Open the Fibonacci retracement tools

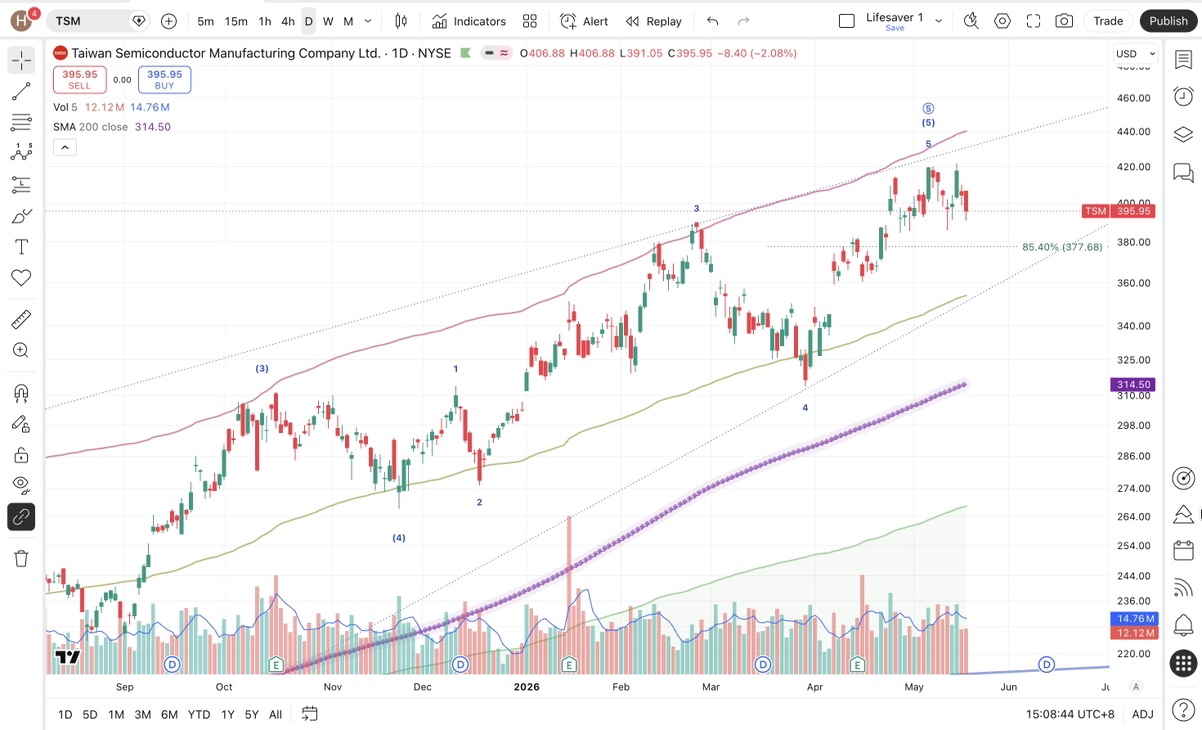[21, 123]
